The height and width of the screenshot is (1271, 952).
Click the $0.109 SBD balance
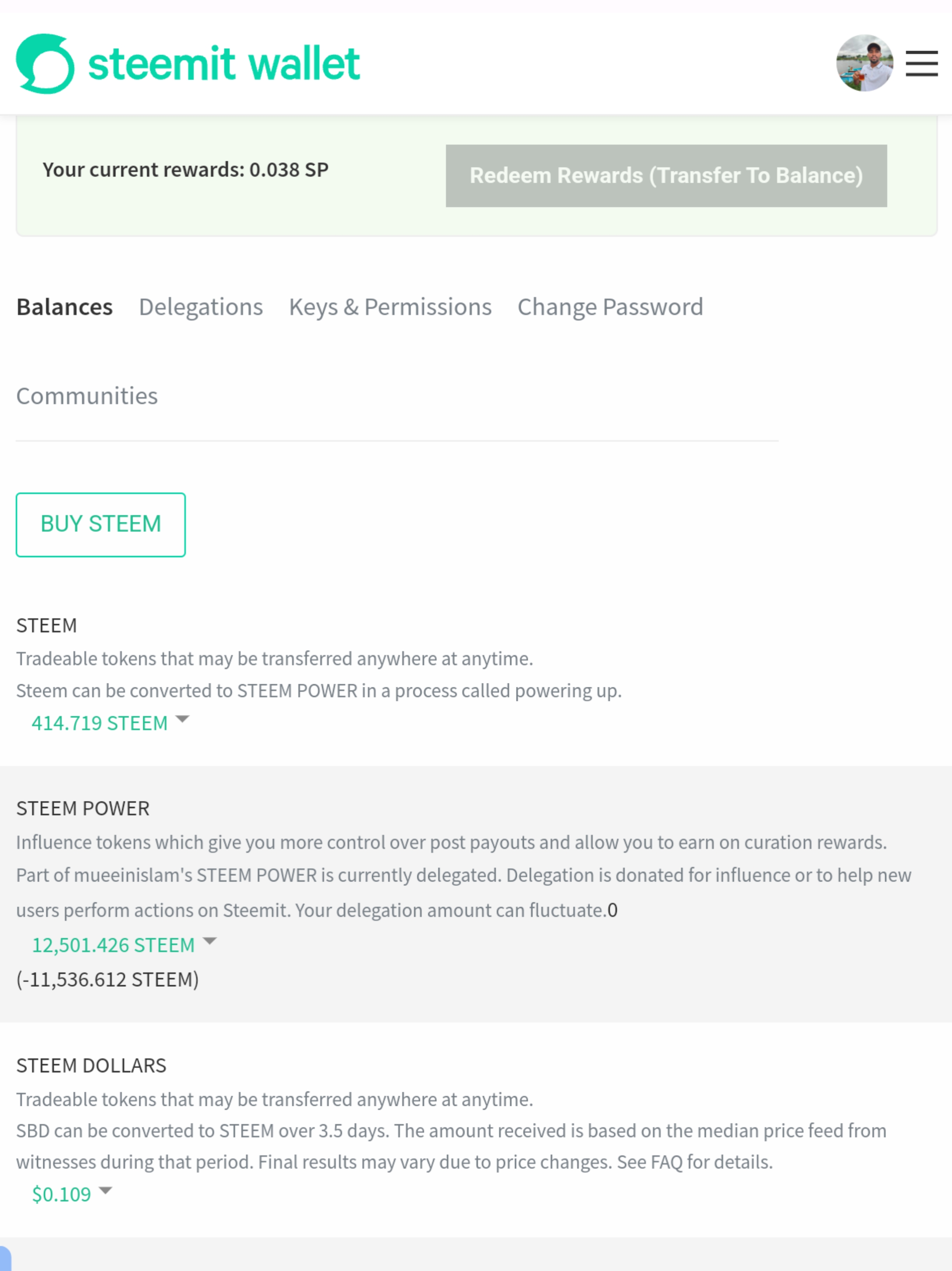pyautogui.click(x=61, y=1195)
